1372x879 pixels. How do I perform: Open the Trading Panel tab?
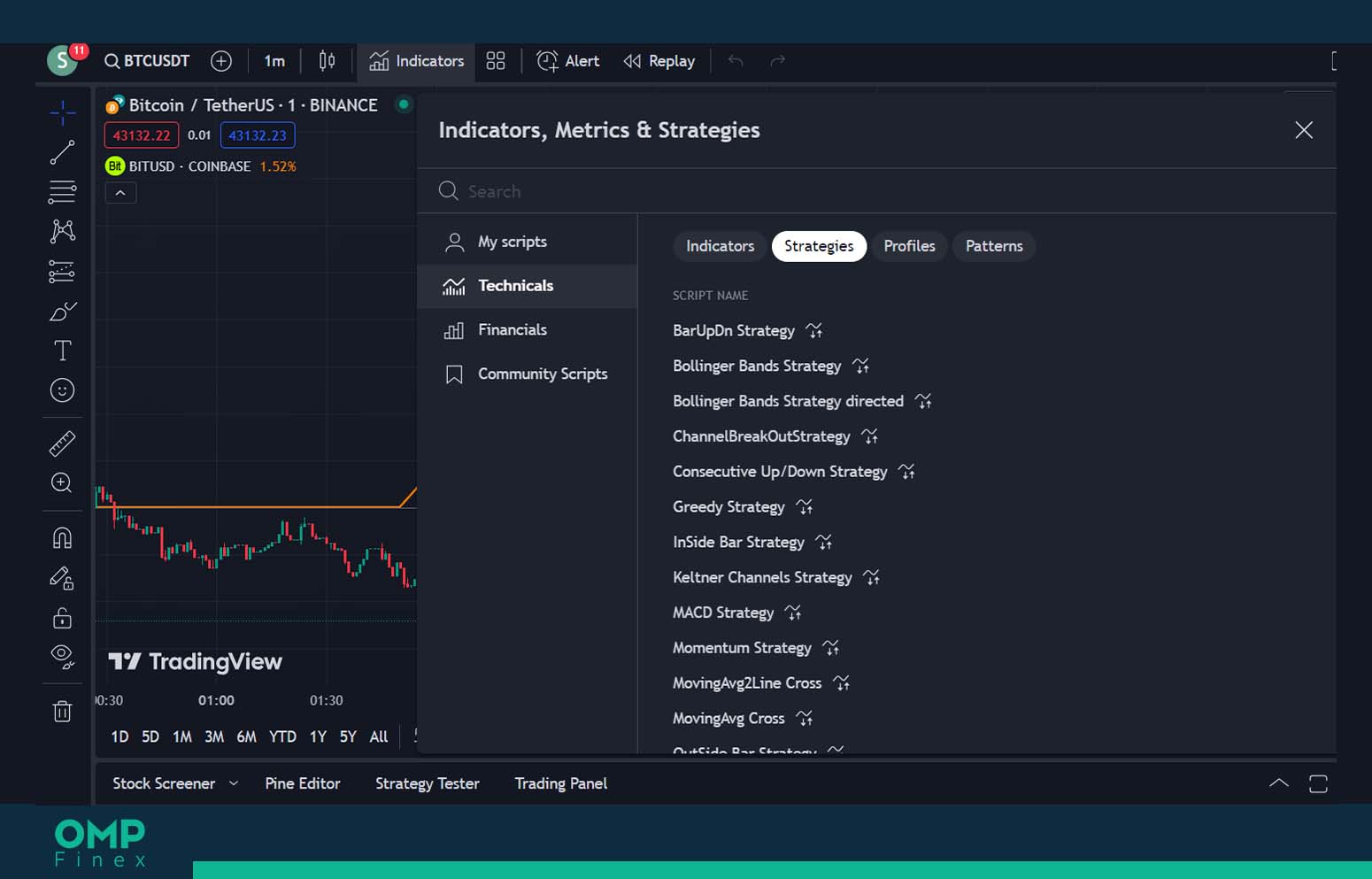(x=561, y=783)
